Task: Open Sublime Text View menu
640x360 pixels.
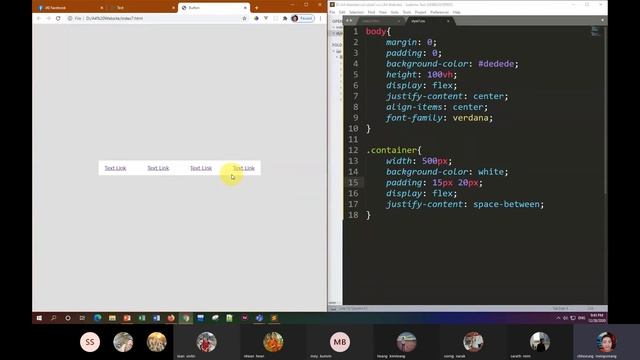Action: (382, 12)
